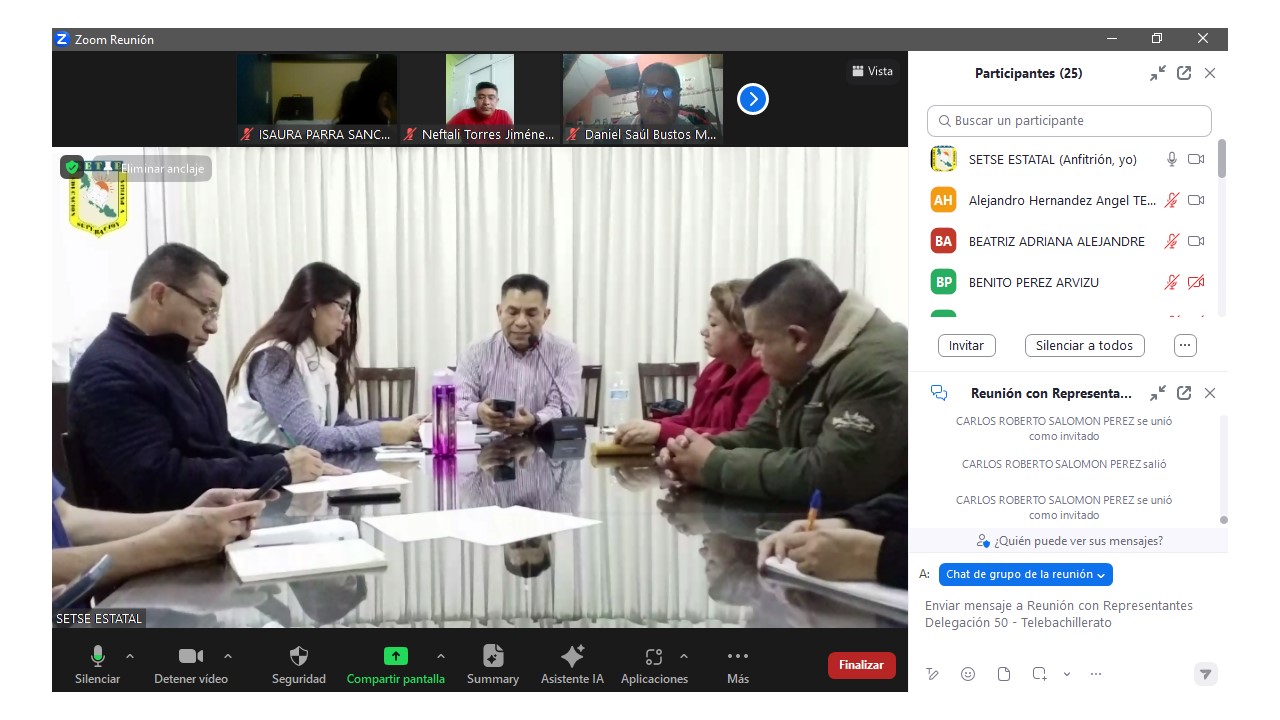Open the Vista layout menu

872,71
